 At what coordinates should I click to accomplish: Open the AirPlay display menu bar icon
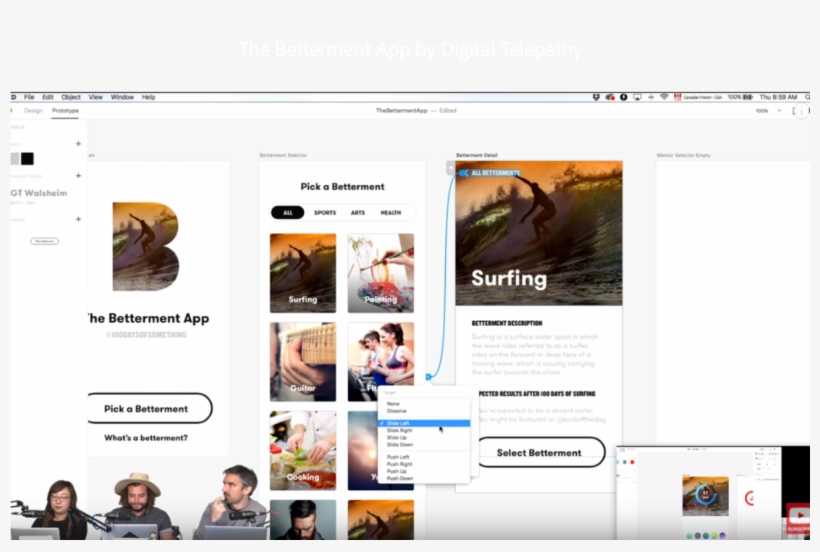point(637,97)
